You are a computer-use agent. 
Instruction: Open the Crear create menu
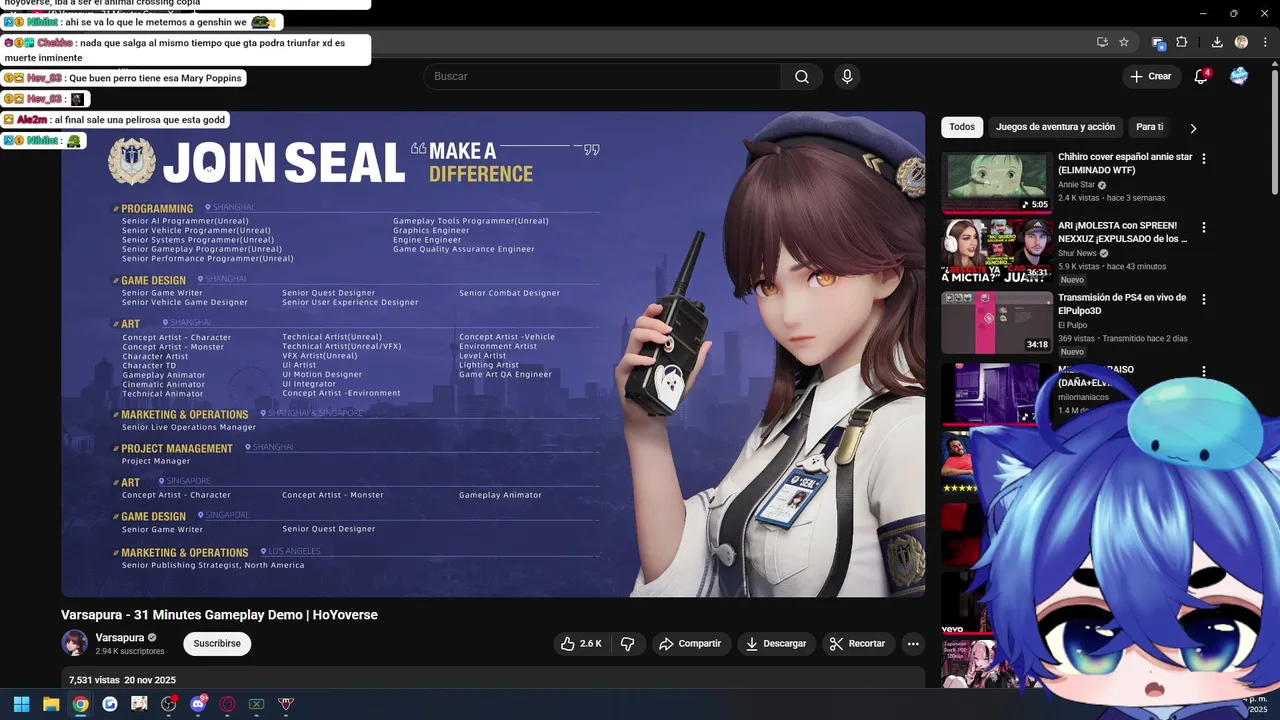click(1151, 77)
